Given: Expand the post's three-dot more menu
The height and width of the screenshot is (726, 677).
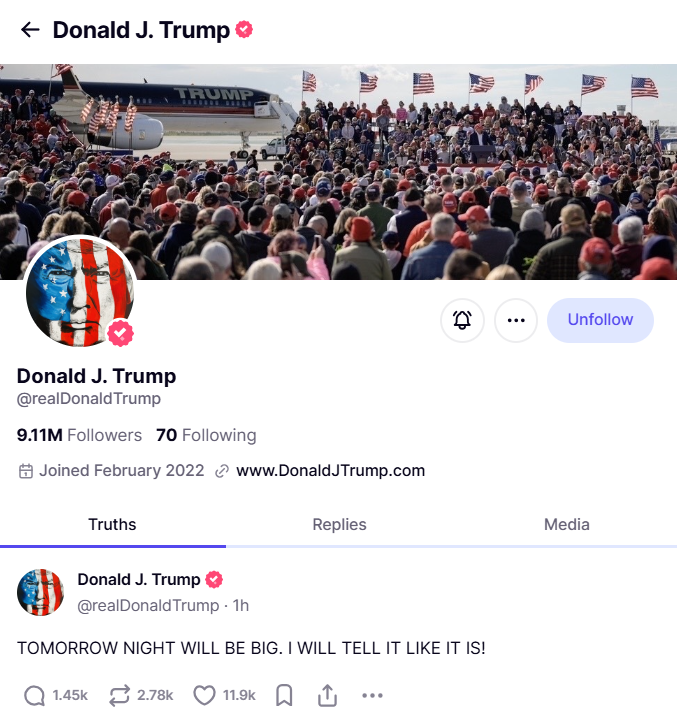Looking at the screenshot, I should pyautogui.click(x=372, y=695).
